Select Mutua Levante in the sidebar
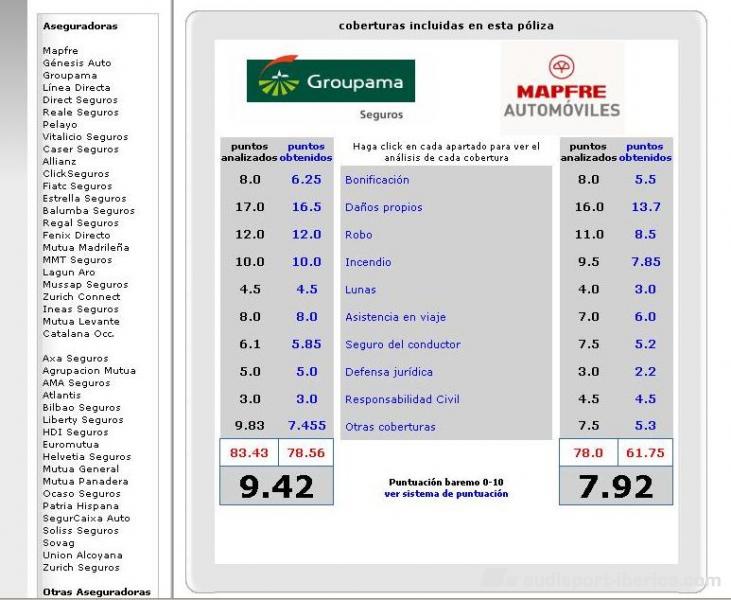The height and width of the screenshot is (600, 731). tap(81, 321)
